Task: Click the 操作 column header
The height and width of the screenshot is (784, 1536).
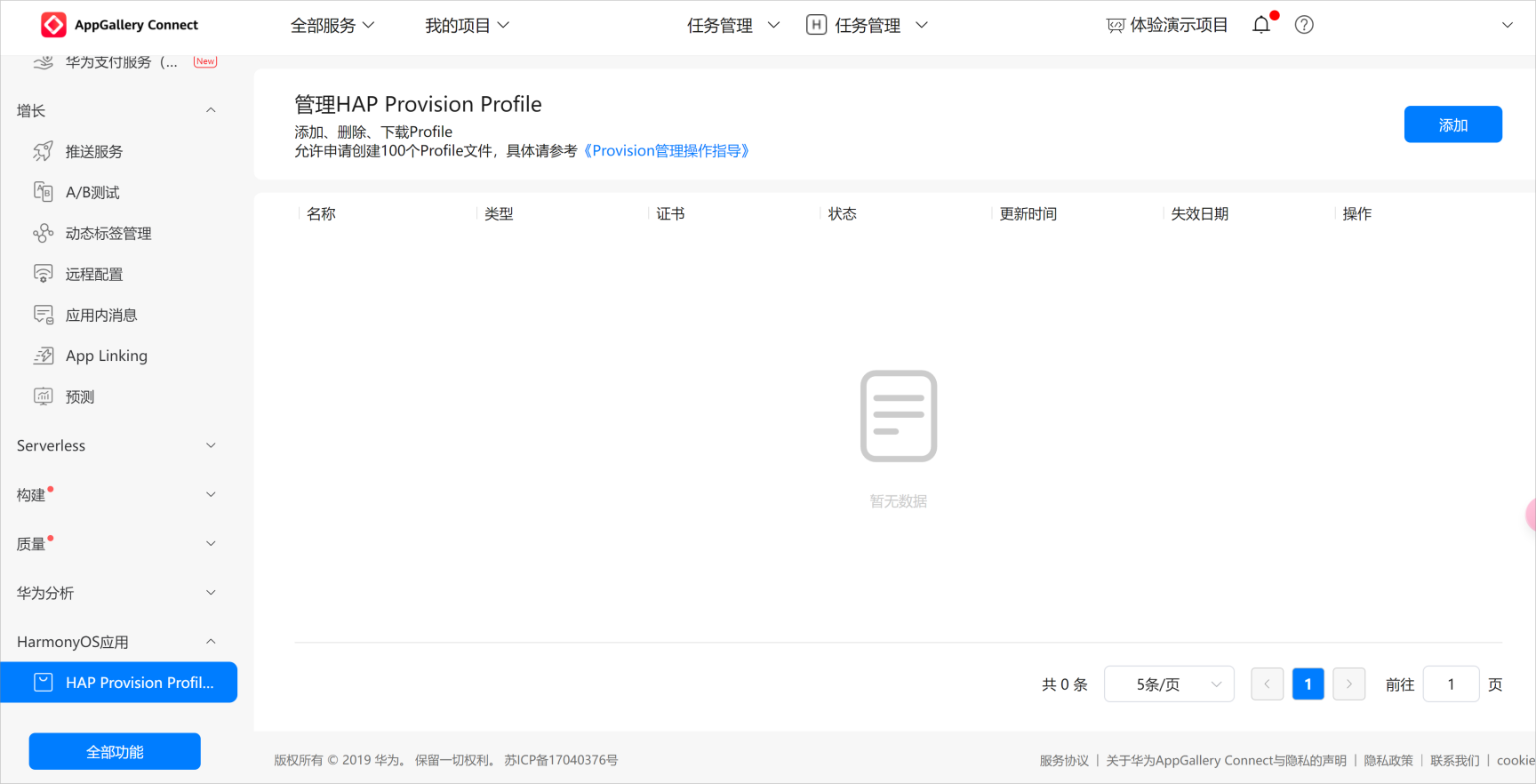Action: coord(1357,213)
